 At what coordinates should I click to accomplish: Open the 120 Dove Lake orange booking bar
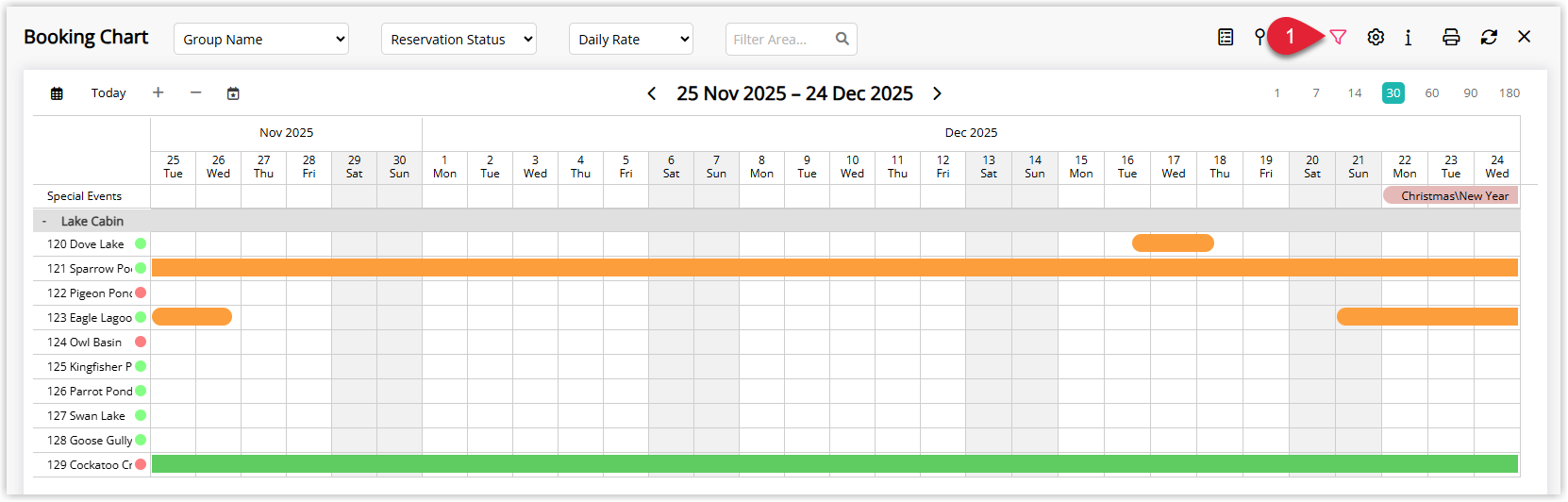click(x=1173, y=243)
